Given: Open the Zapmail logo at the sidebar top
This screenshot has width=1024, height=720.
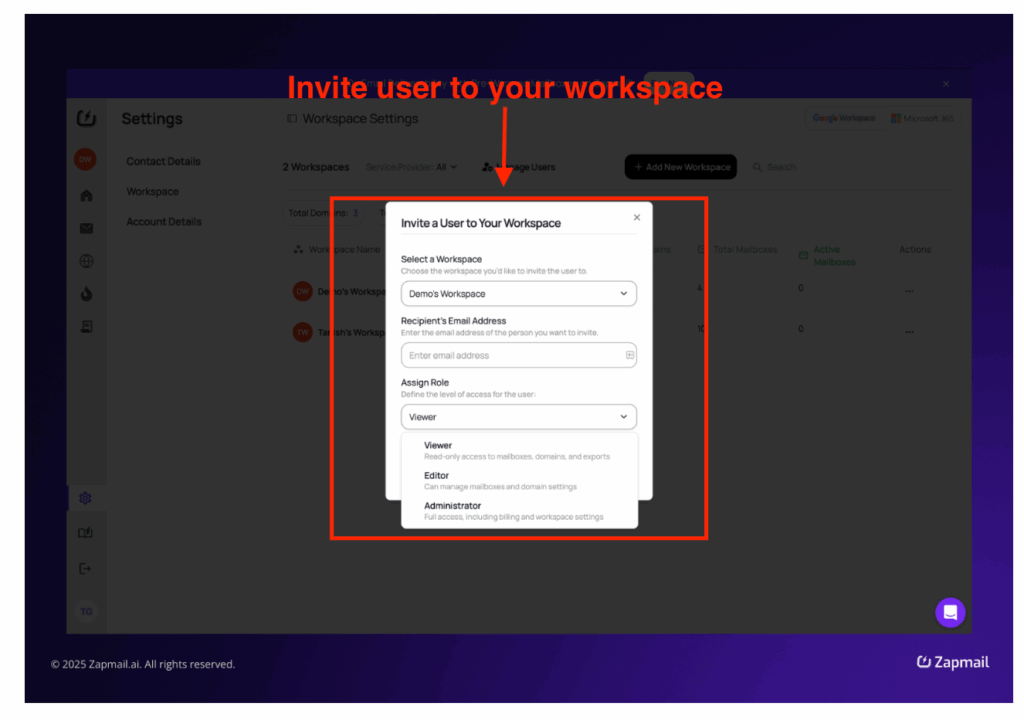Looking at the screenshot, I should (x=86, y=118).
